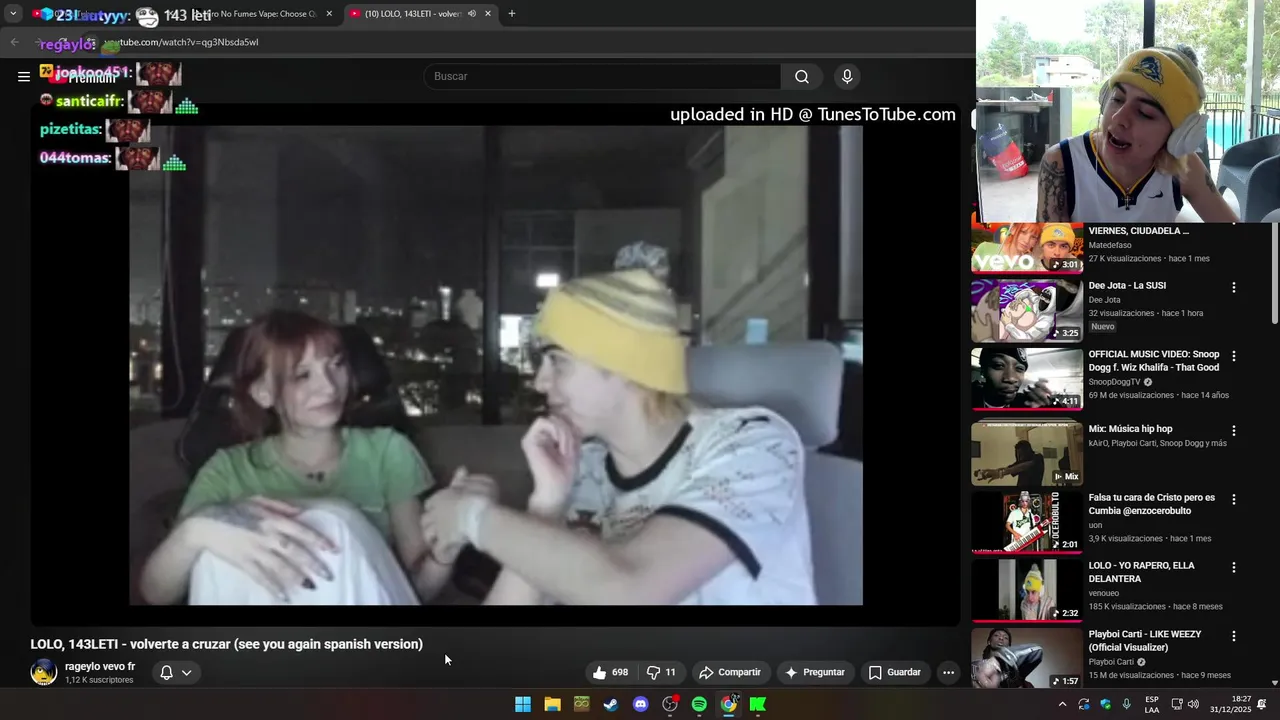This screenshot has height=720, width=1280.
Task: Go back with browser back arrow
Action: 14,42
